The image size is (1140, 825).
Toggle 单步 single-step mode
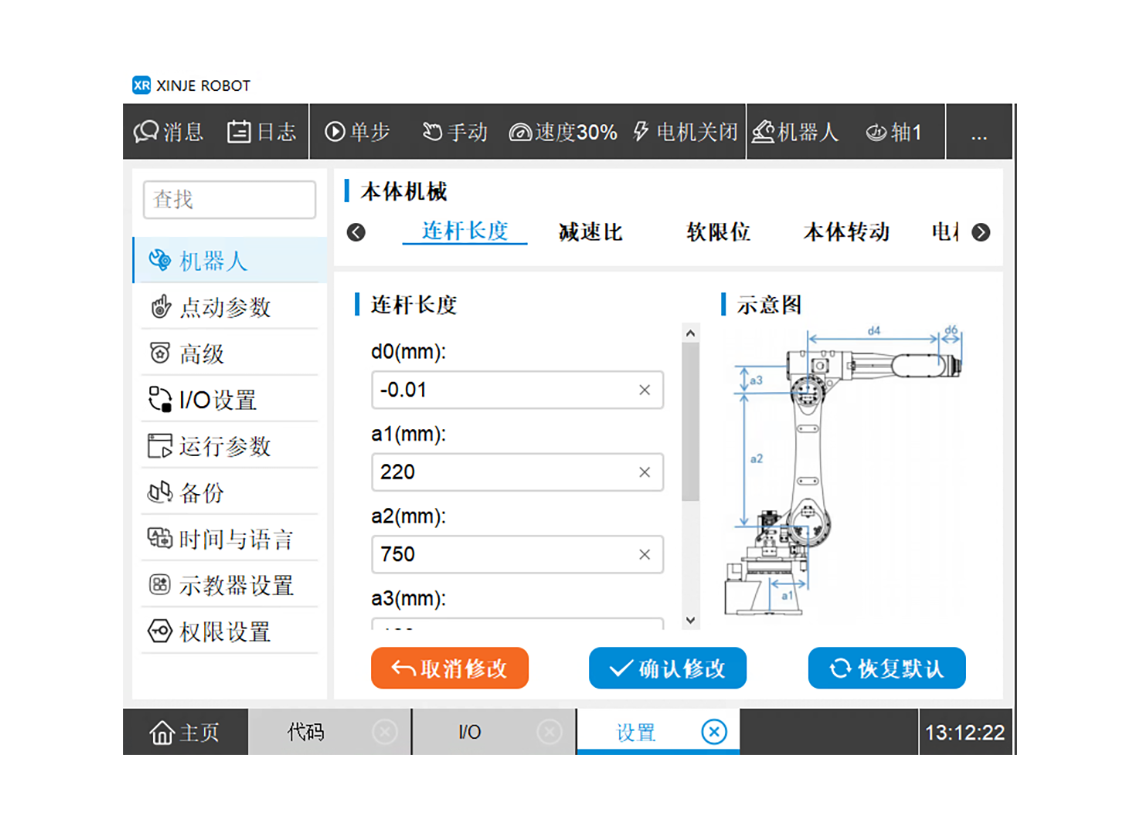pos(357,131)
